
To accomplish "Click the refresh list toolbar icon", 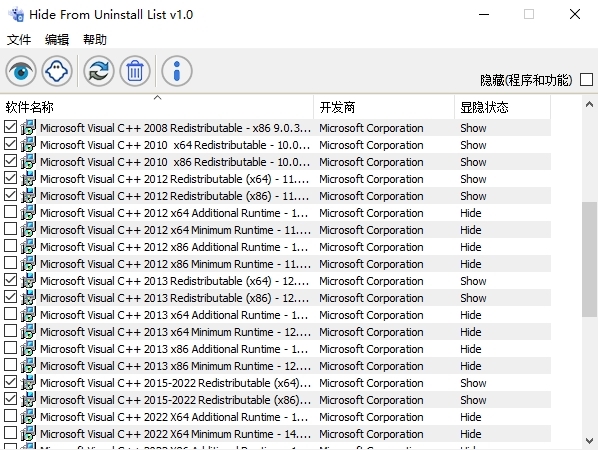I will [99, 71].
